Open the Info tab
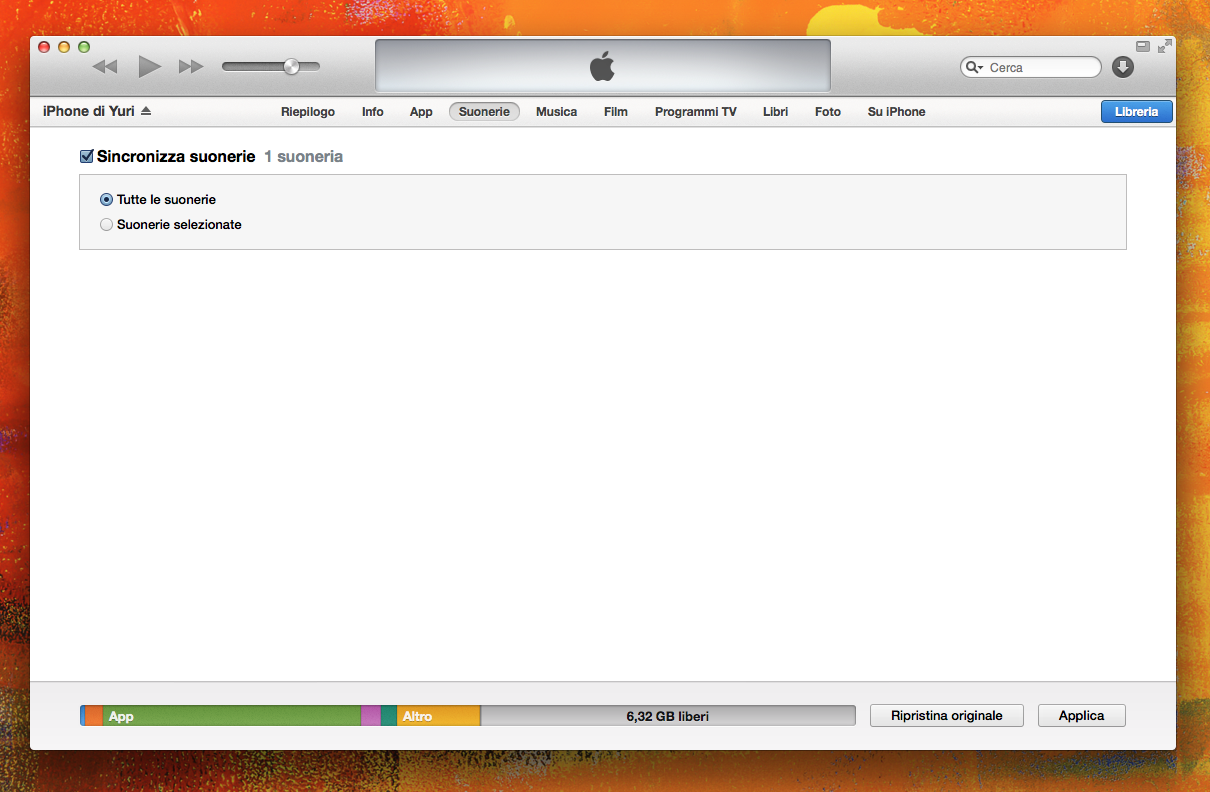Screen dimensions: 1210x792 (x=373, y=112)
